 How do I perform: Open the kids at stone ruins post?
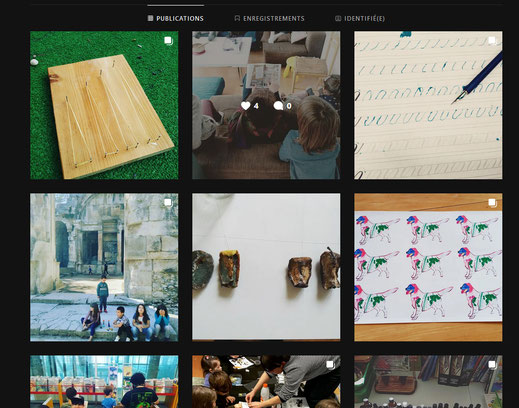(x=104, y=267)
